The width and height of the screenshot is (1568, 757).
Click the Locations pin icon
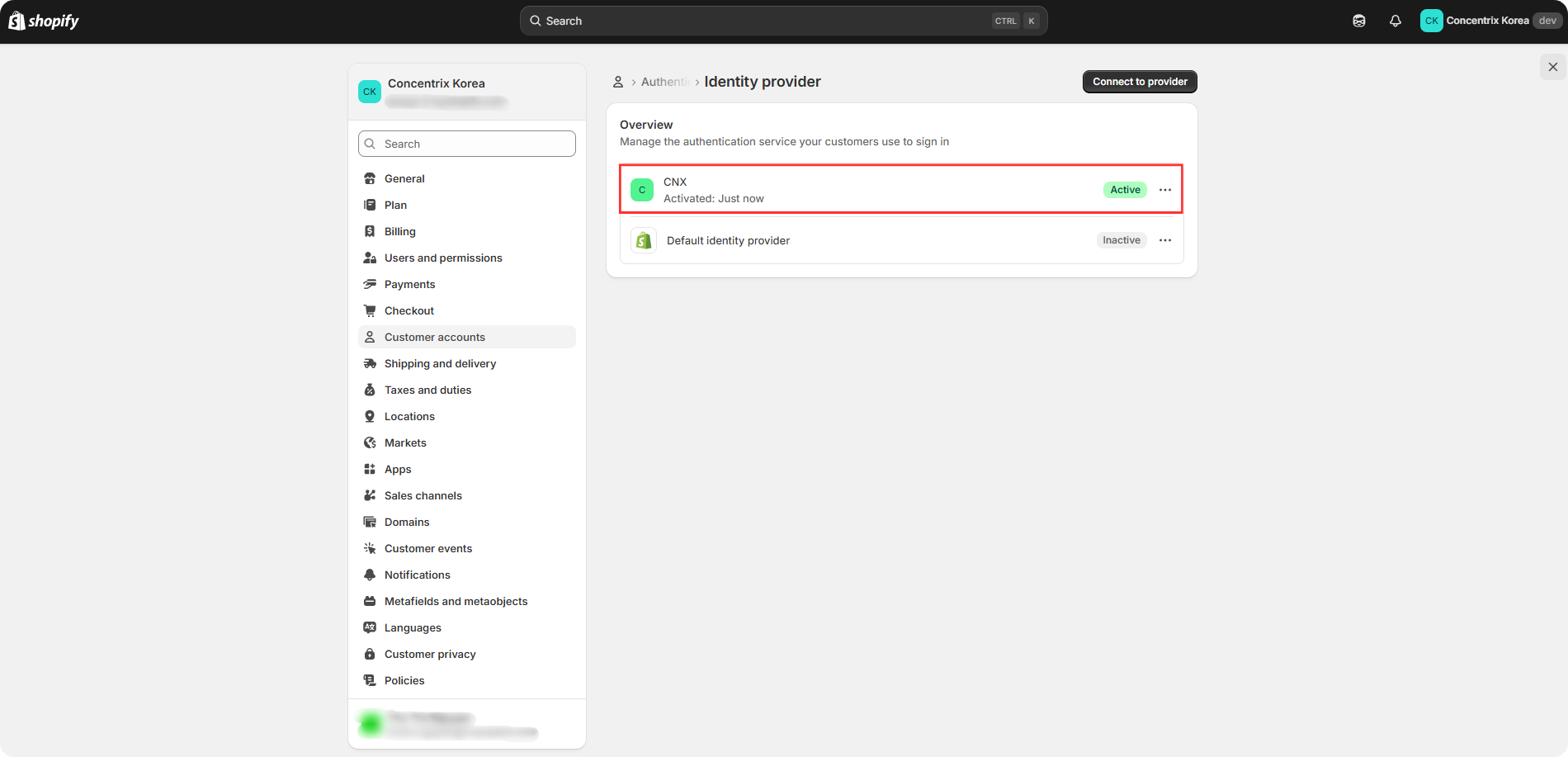coord(370,416)
